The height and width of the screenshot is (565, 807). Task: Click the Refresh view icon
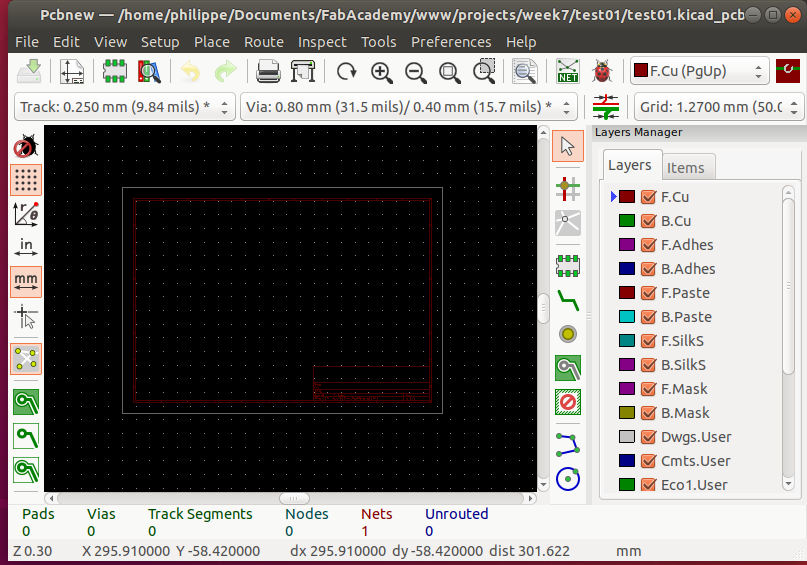coord(346,71)
